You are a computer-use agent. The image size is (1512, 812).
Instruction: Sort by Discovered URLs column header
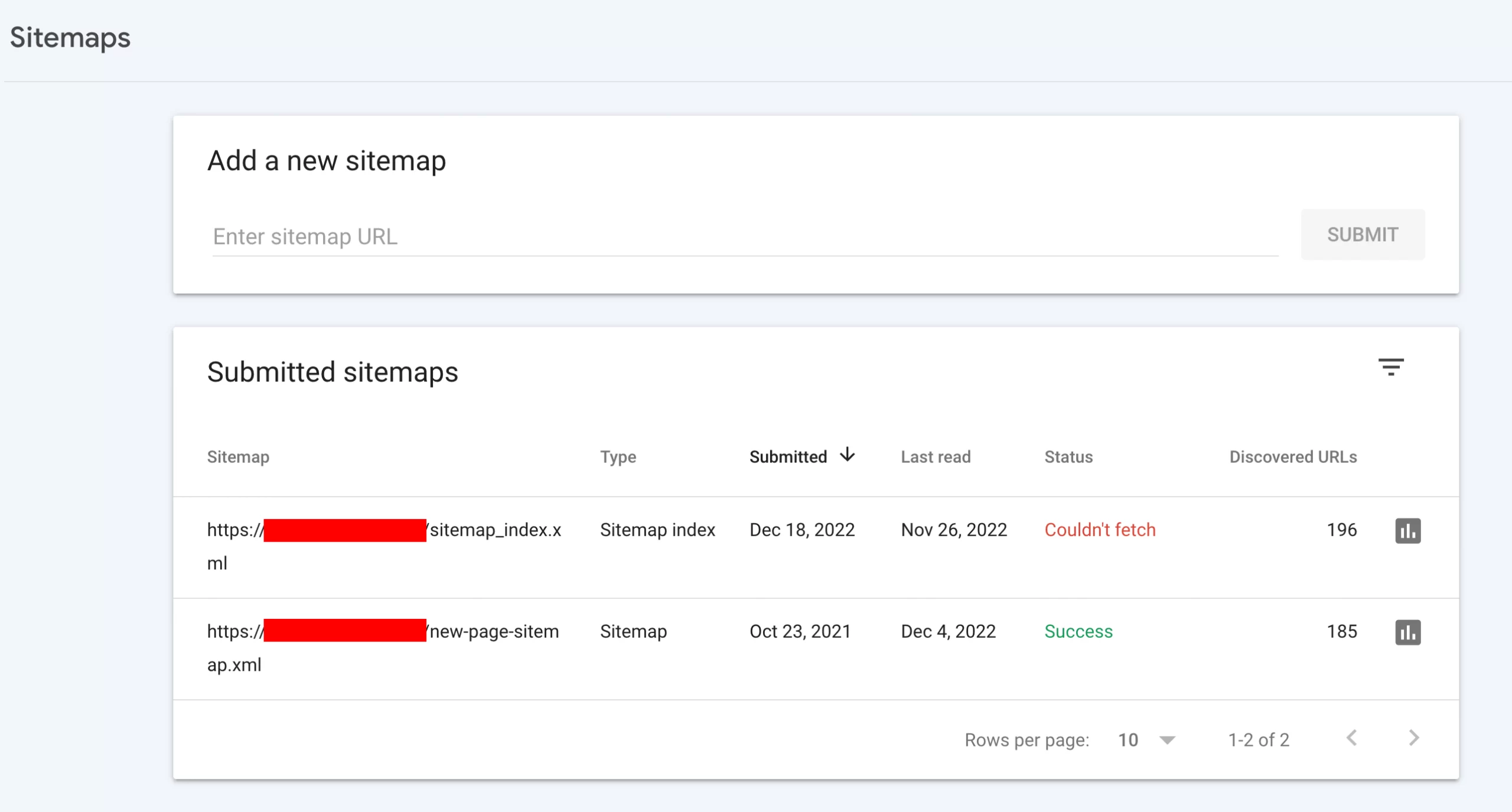1293,456
